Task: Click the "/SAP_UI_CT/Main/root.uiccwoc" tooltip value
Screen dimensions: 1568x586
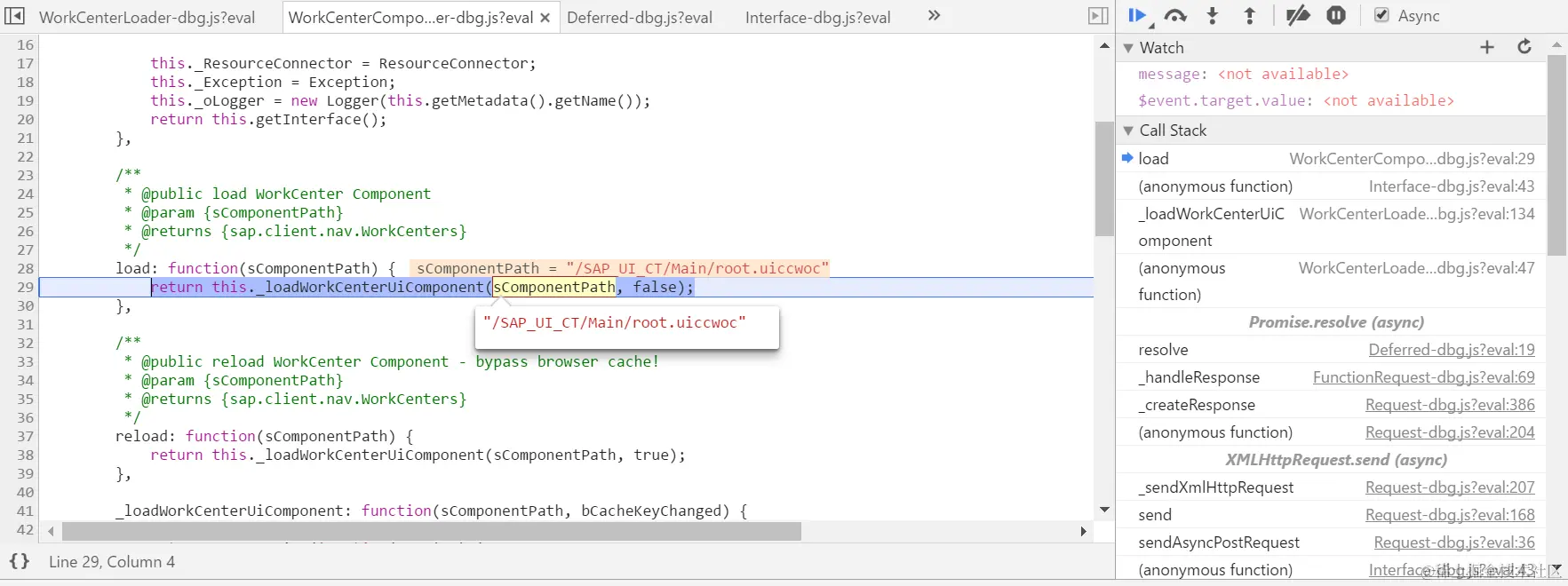Action: (x=615, y=322)
